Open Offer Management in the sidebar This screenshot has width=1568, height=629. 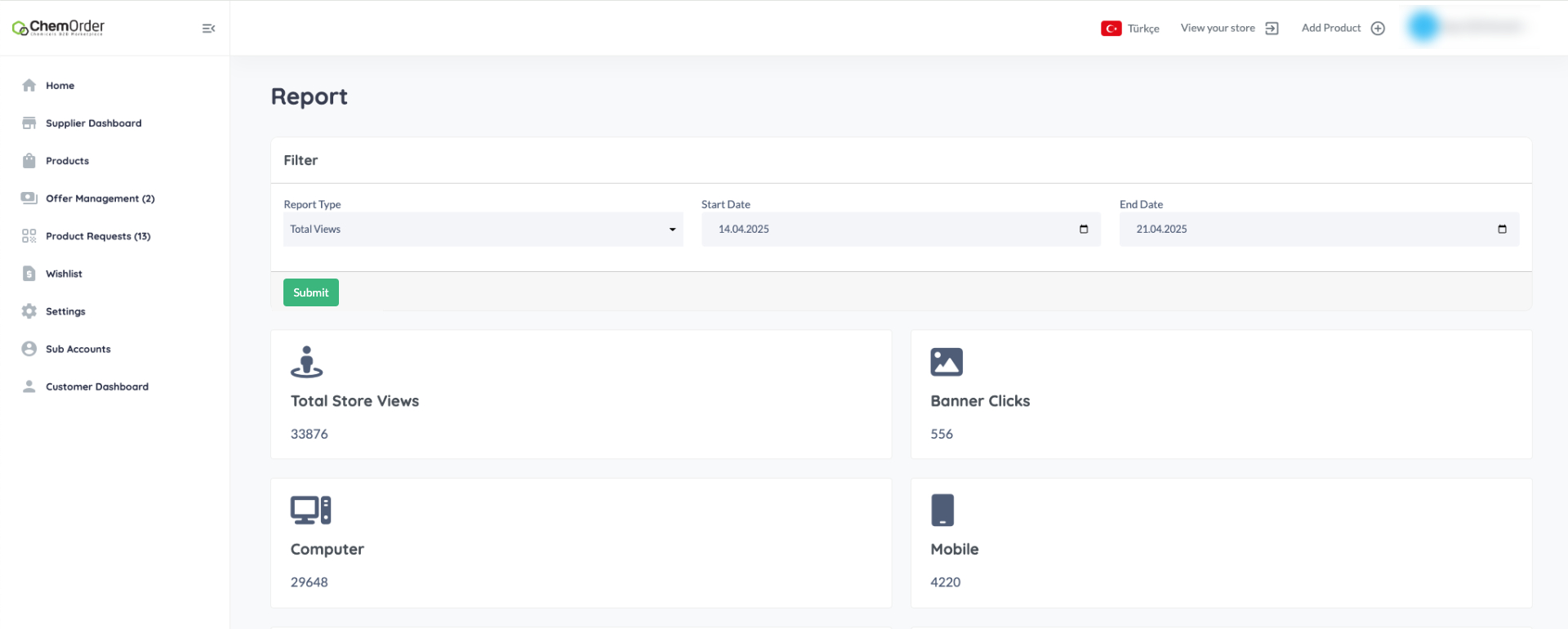100,199
